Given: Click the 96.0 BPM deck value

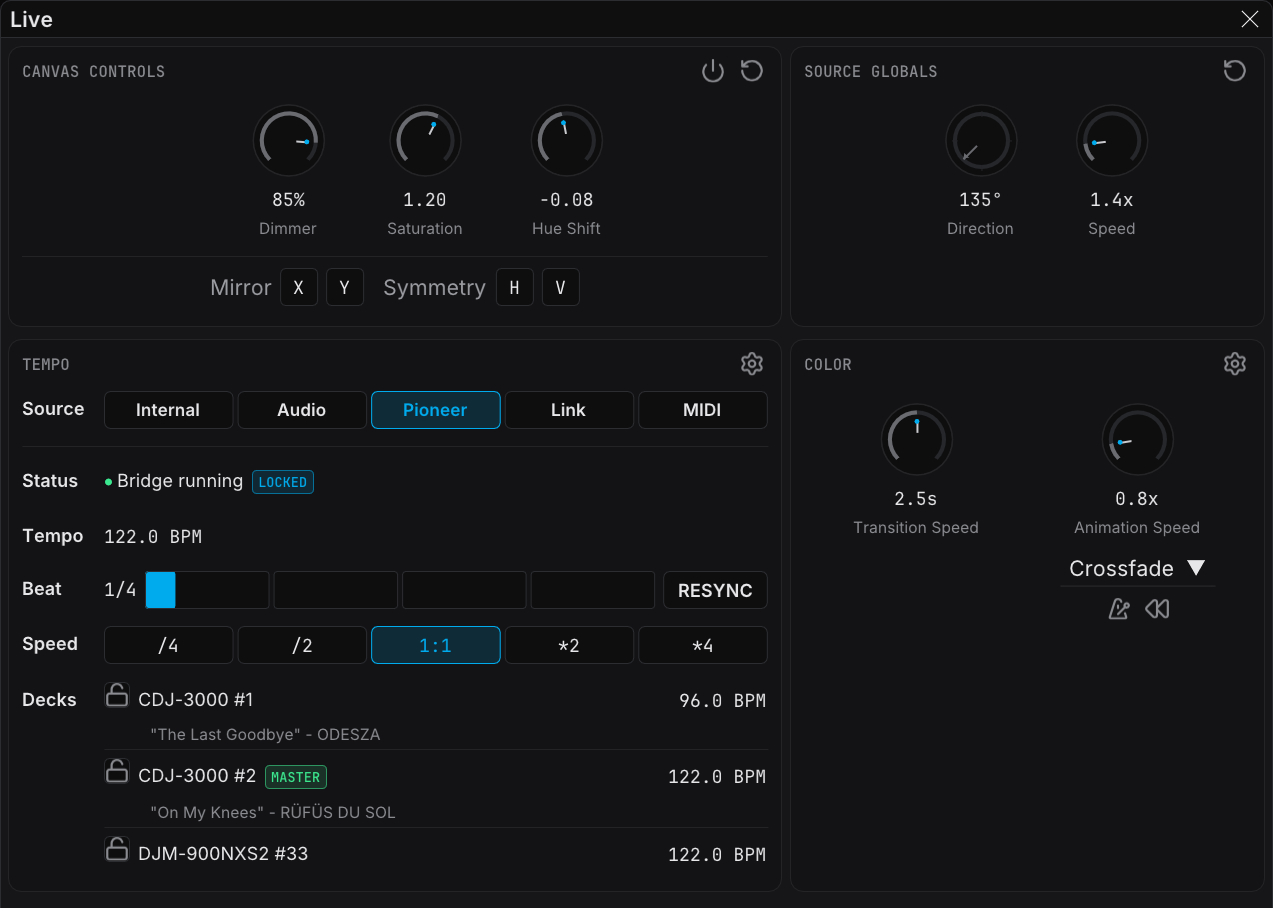Looking at the screenshot, I should point(723,701).
